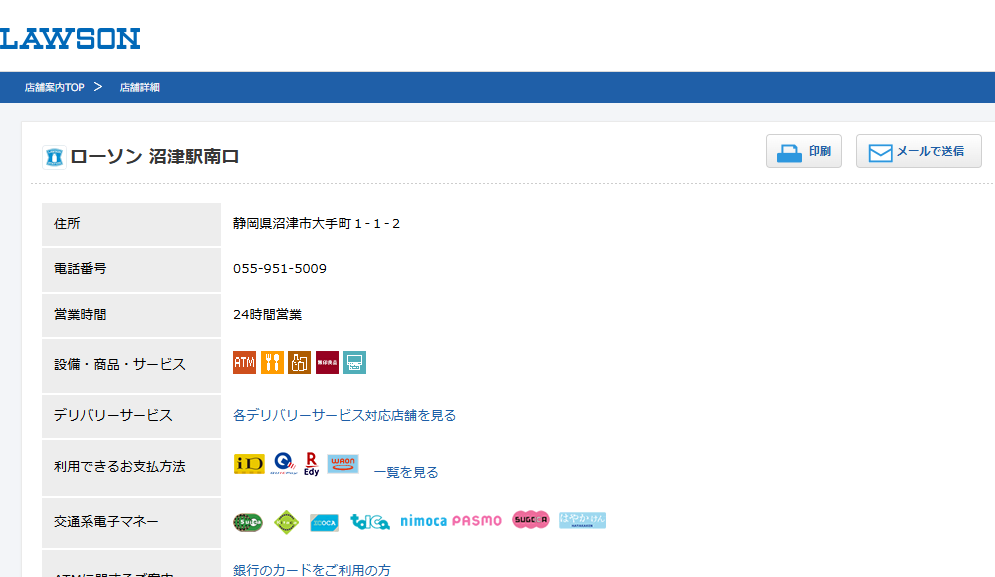This screenshot has height=577, width=995.
Task: Click the ATM service icon
Action: click(x=244, y=362)
